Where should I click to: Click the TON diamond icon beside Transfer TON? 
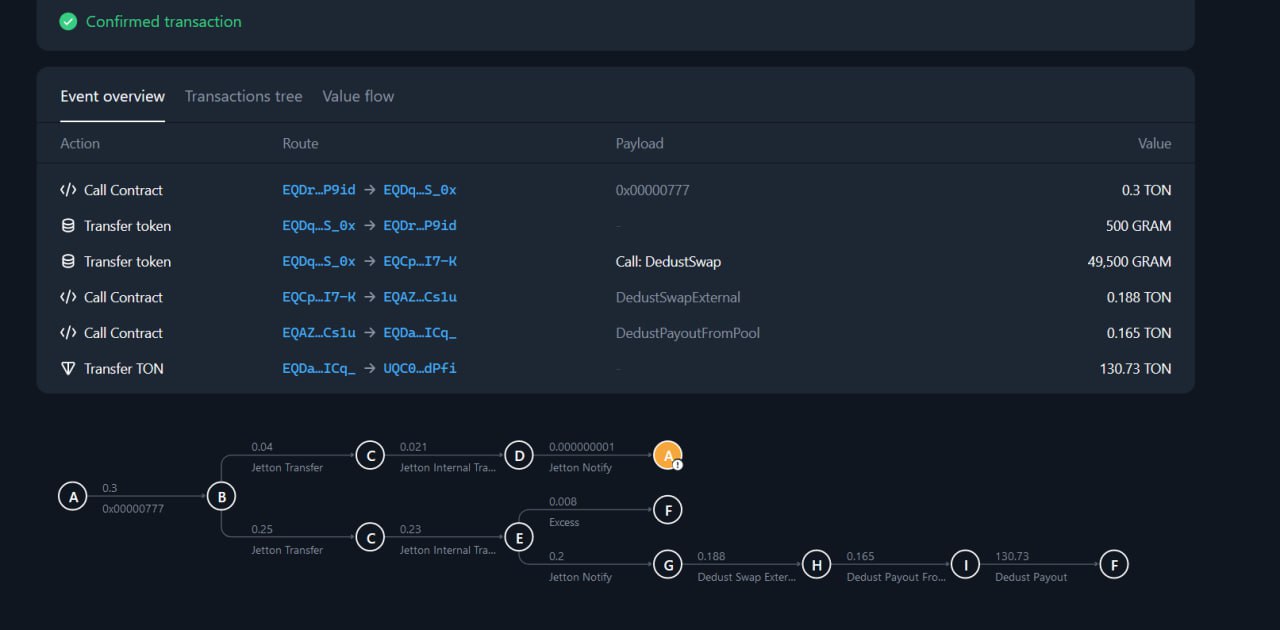[x=68, y=369]
